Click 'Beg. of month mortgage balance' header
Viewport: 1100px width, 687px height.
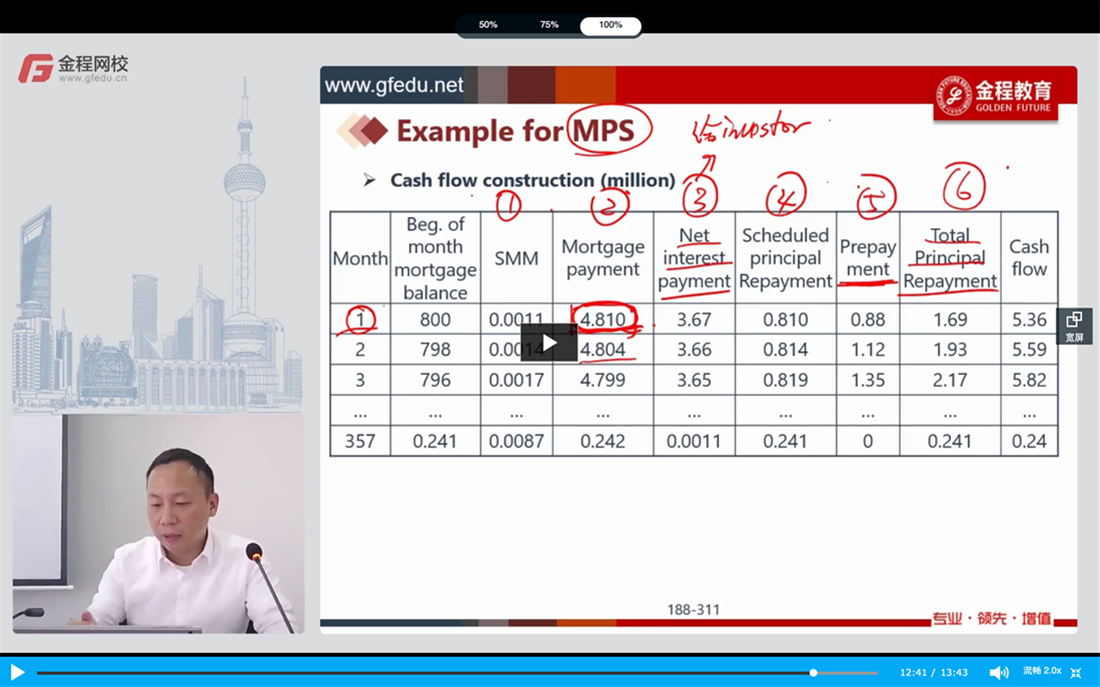pyautogui.click(x=435, y=258)
